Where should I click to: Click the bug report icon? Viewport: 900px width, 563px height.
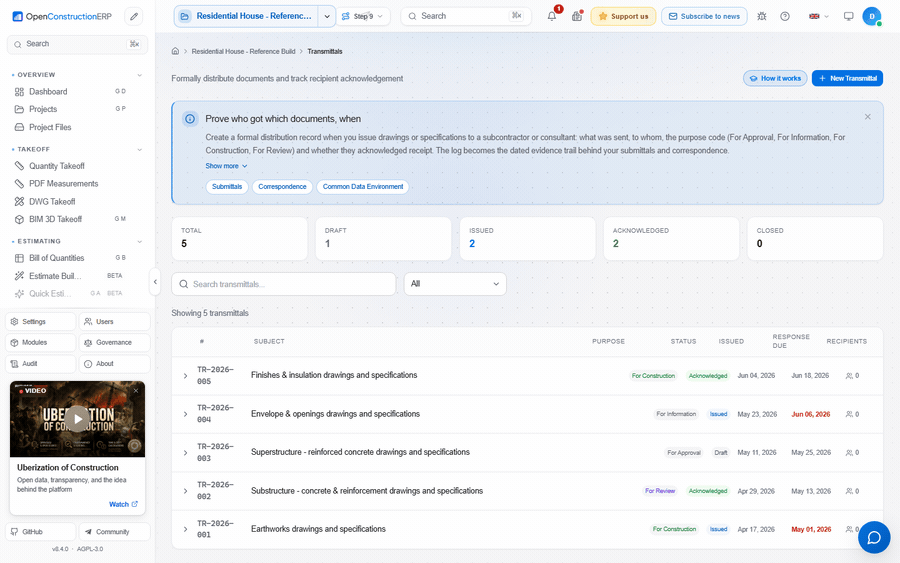click(762, 16)
